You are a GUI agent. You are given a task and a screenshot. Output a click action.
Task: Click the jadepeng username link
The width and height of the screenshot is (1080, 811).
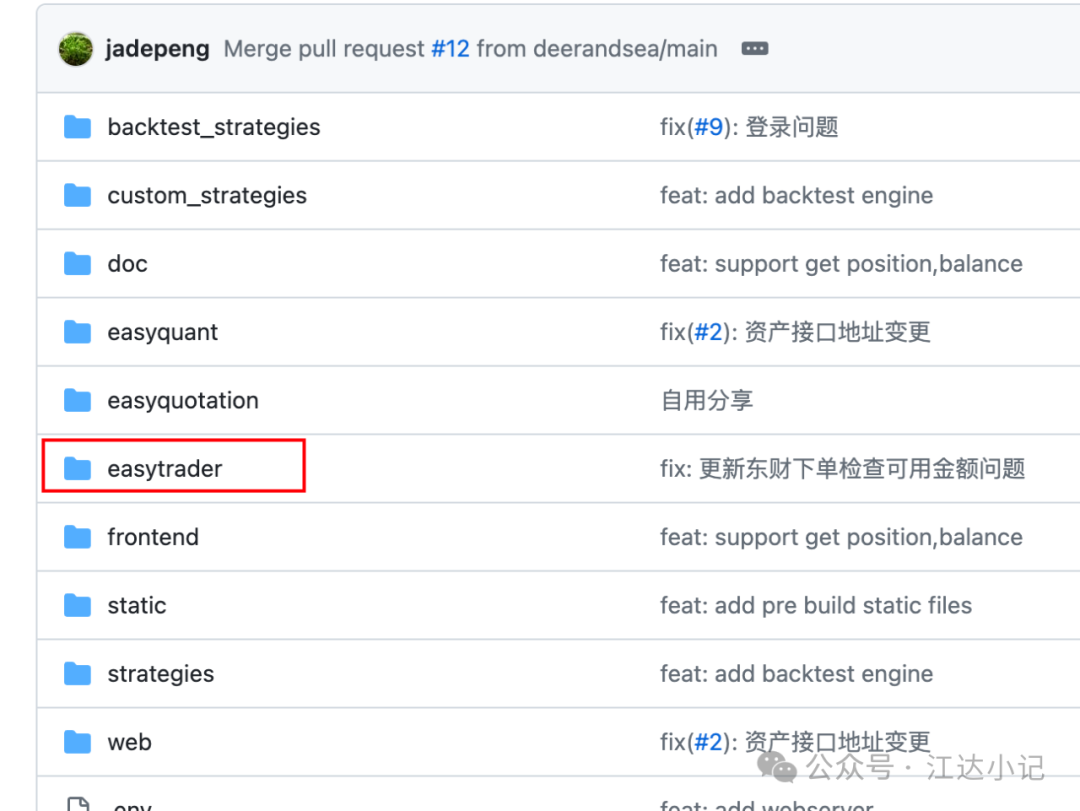[157, 49]
